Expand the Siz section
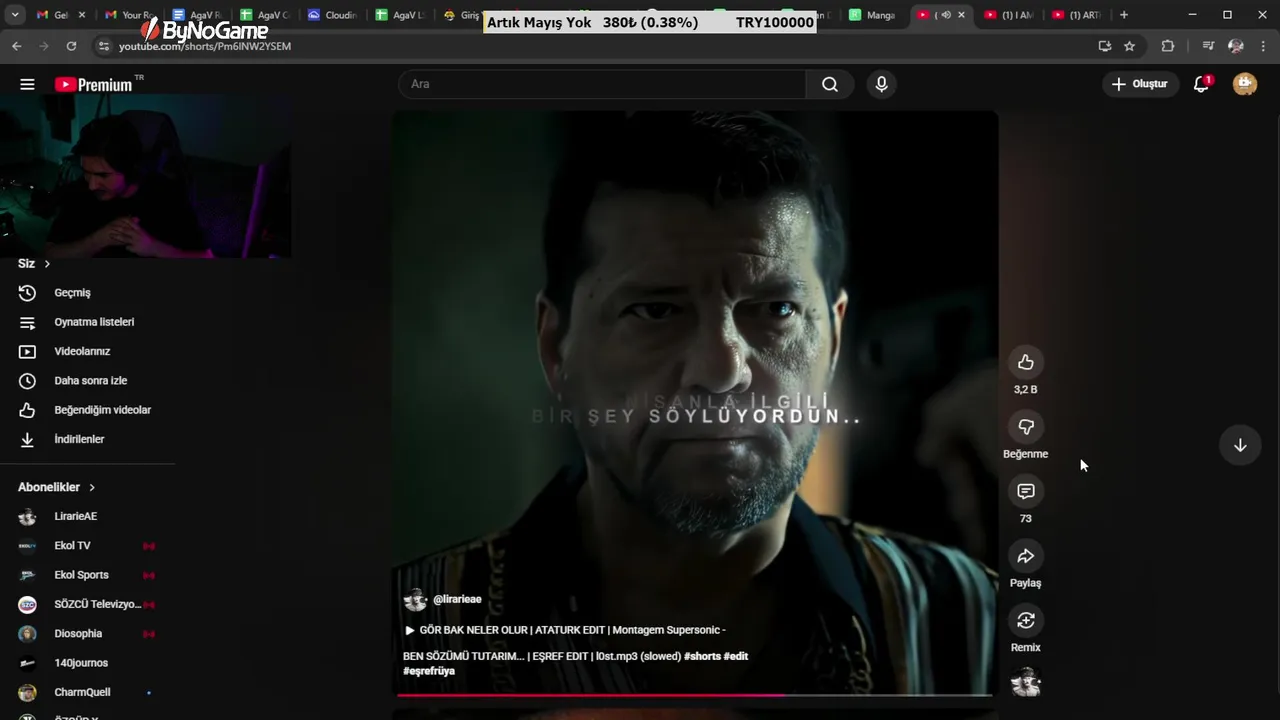 pos(34,263)
